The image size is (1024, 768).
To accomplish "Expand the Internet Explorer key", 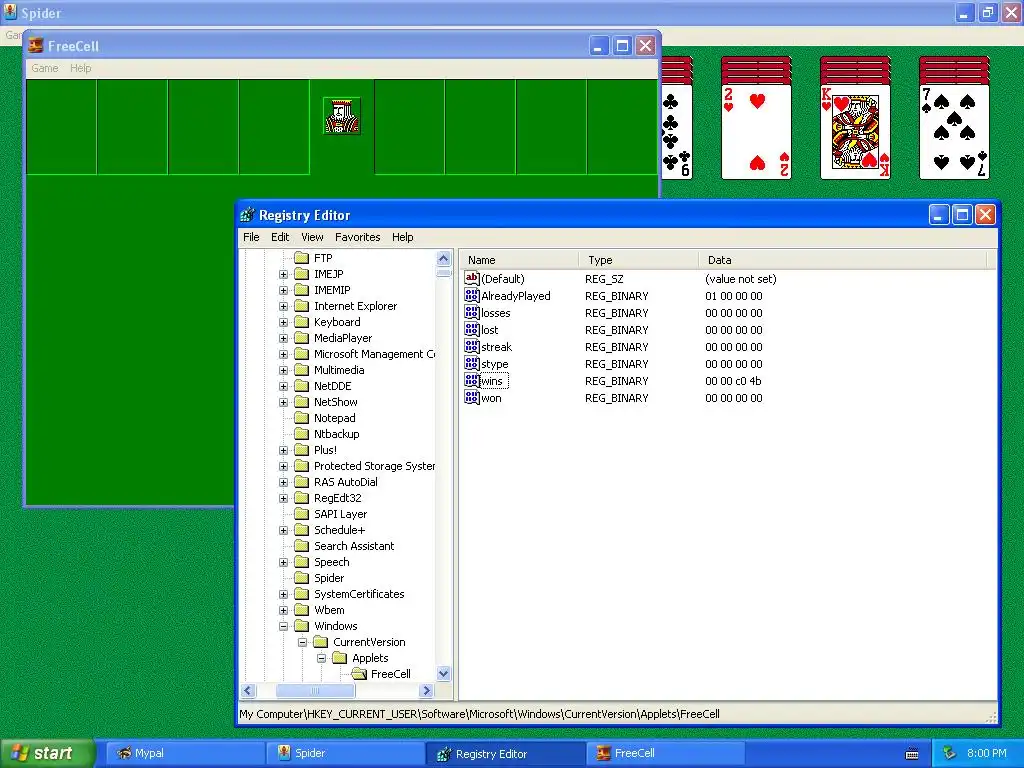I will pos(283,306).
